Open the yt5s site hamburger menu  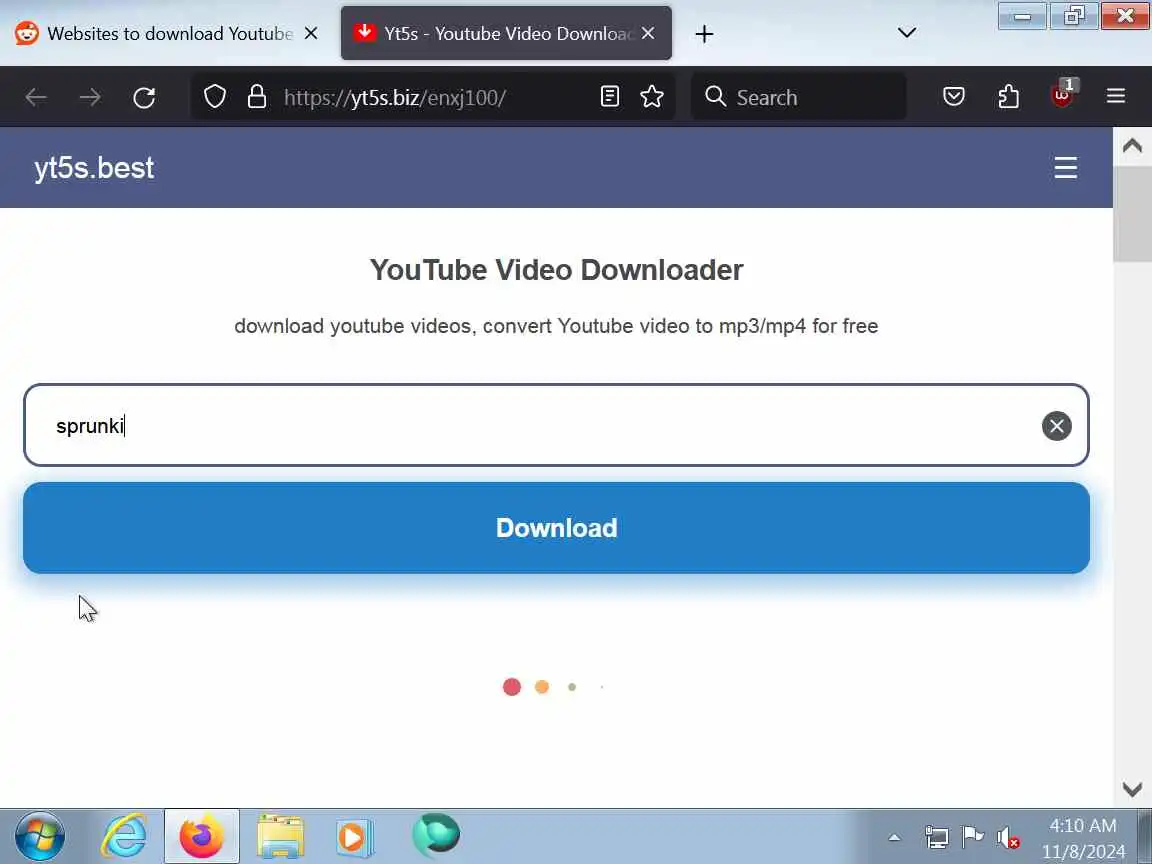(x=1065, y=168)
